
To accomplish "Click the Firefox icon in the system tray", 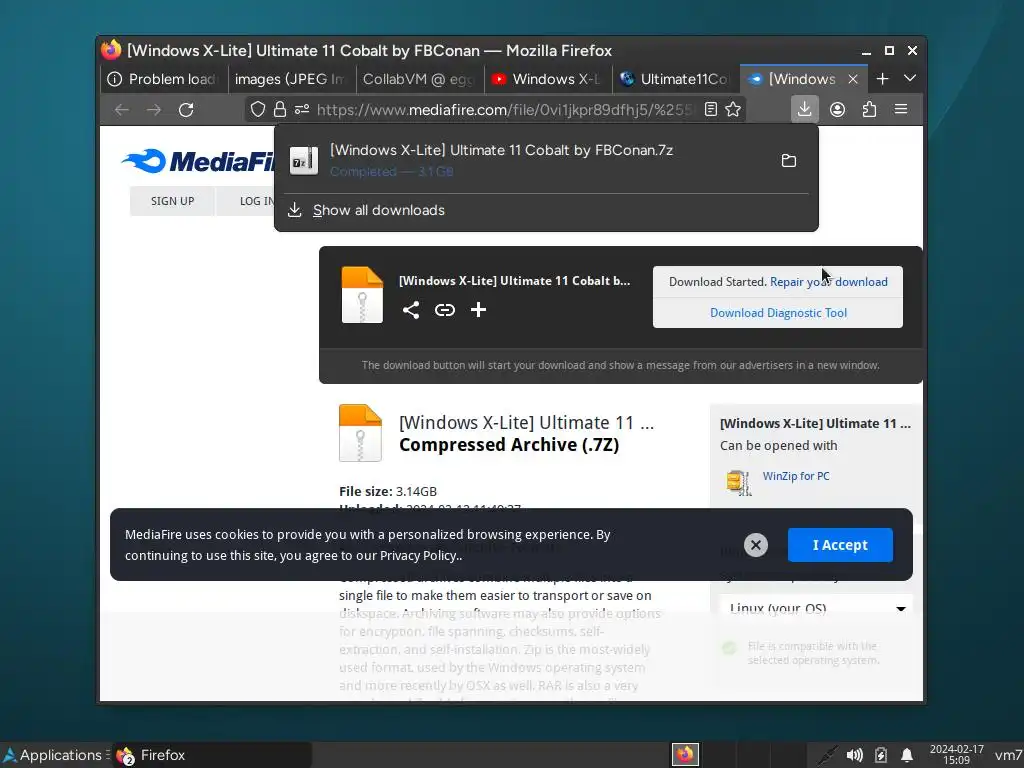I will click(x=685, y=755).
